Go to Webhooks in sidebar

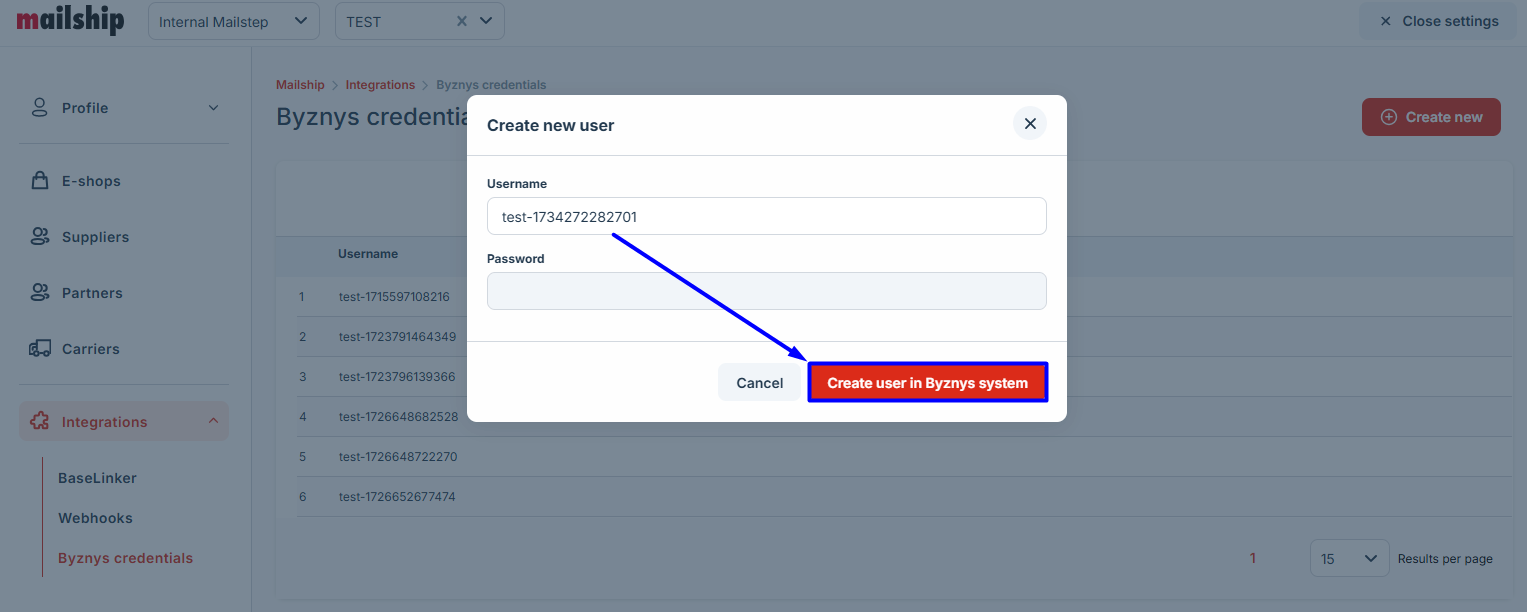coord(95,518)
